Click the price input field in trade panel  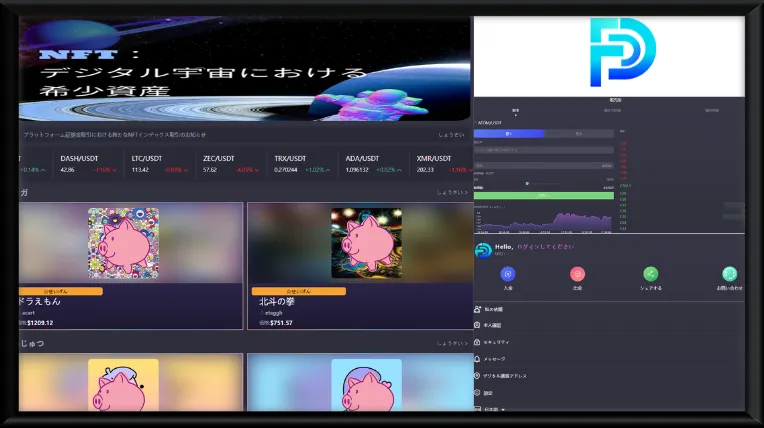[x=544, y=150]
